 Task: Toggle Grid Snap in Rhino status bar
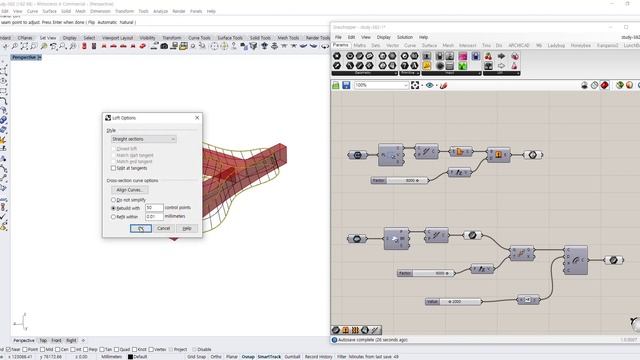(x=196, y=357)
